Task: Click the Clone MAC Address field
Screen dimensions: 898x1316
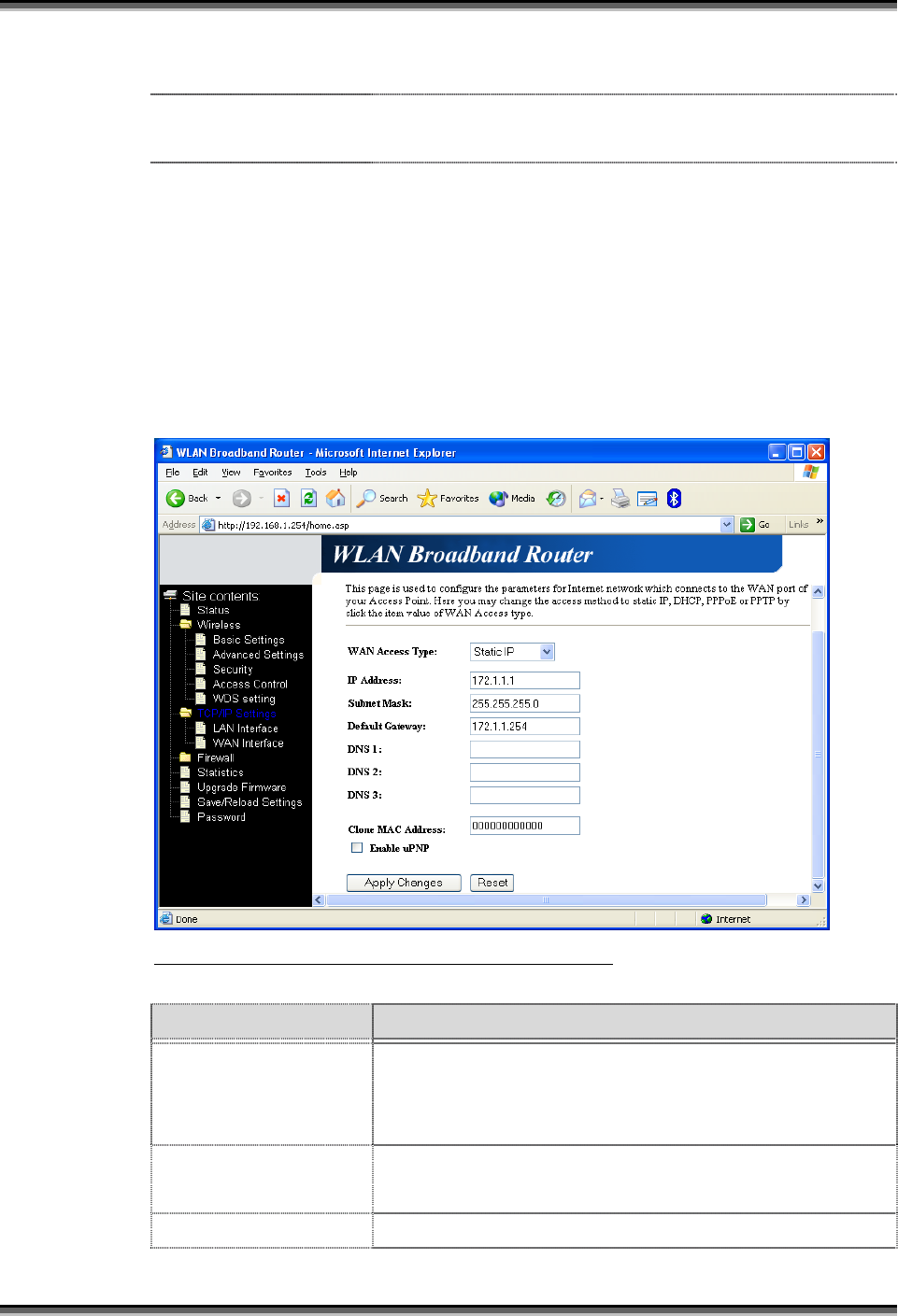Action: [525, 826]
